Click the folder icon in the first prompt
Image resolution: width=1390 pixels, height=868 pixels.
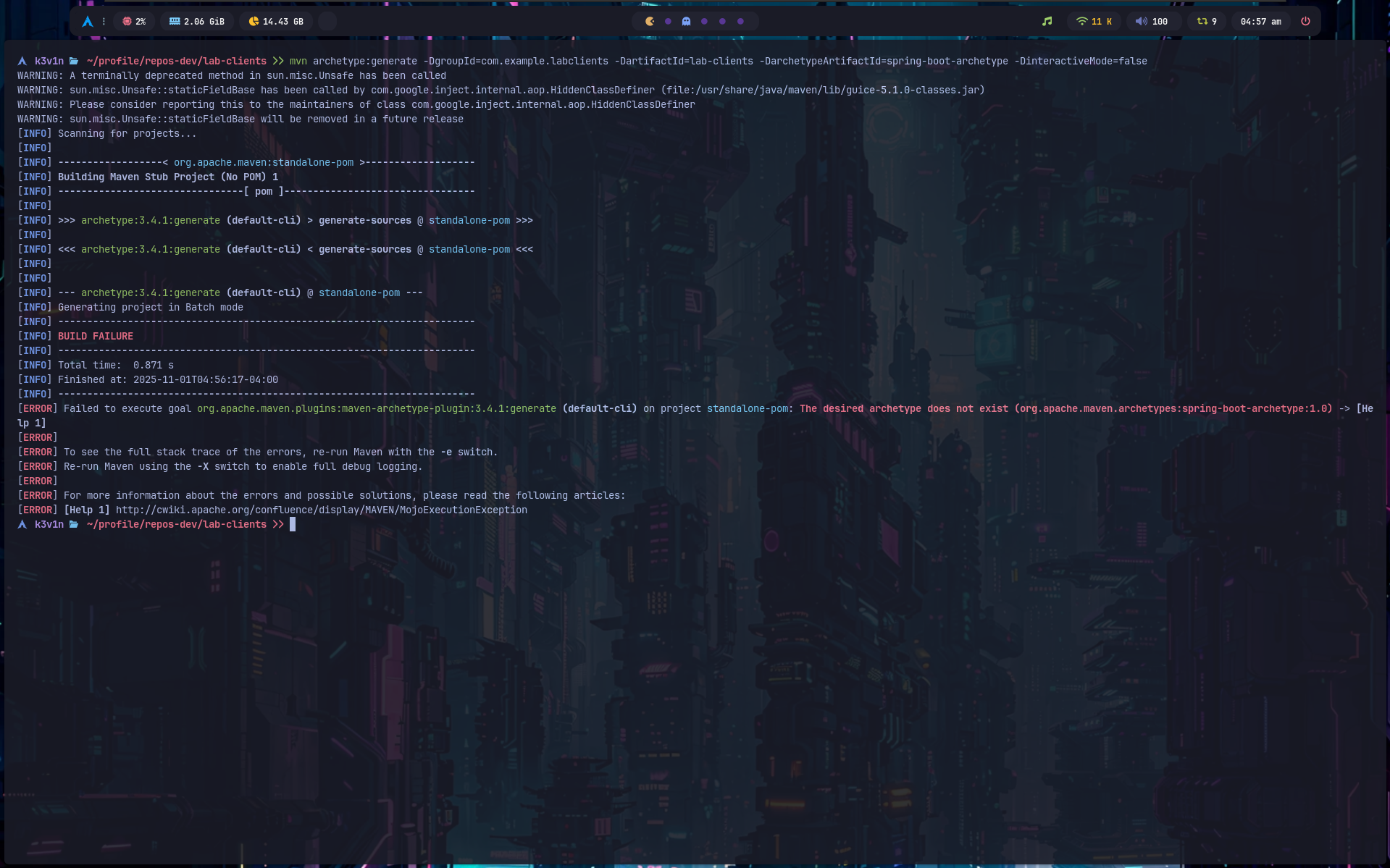coord(74,62)
